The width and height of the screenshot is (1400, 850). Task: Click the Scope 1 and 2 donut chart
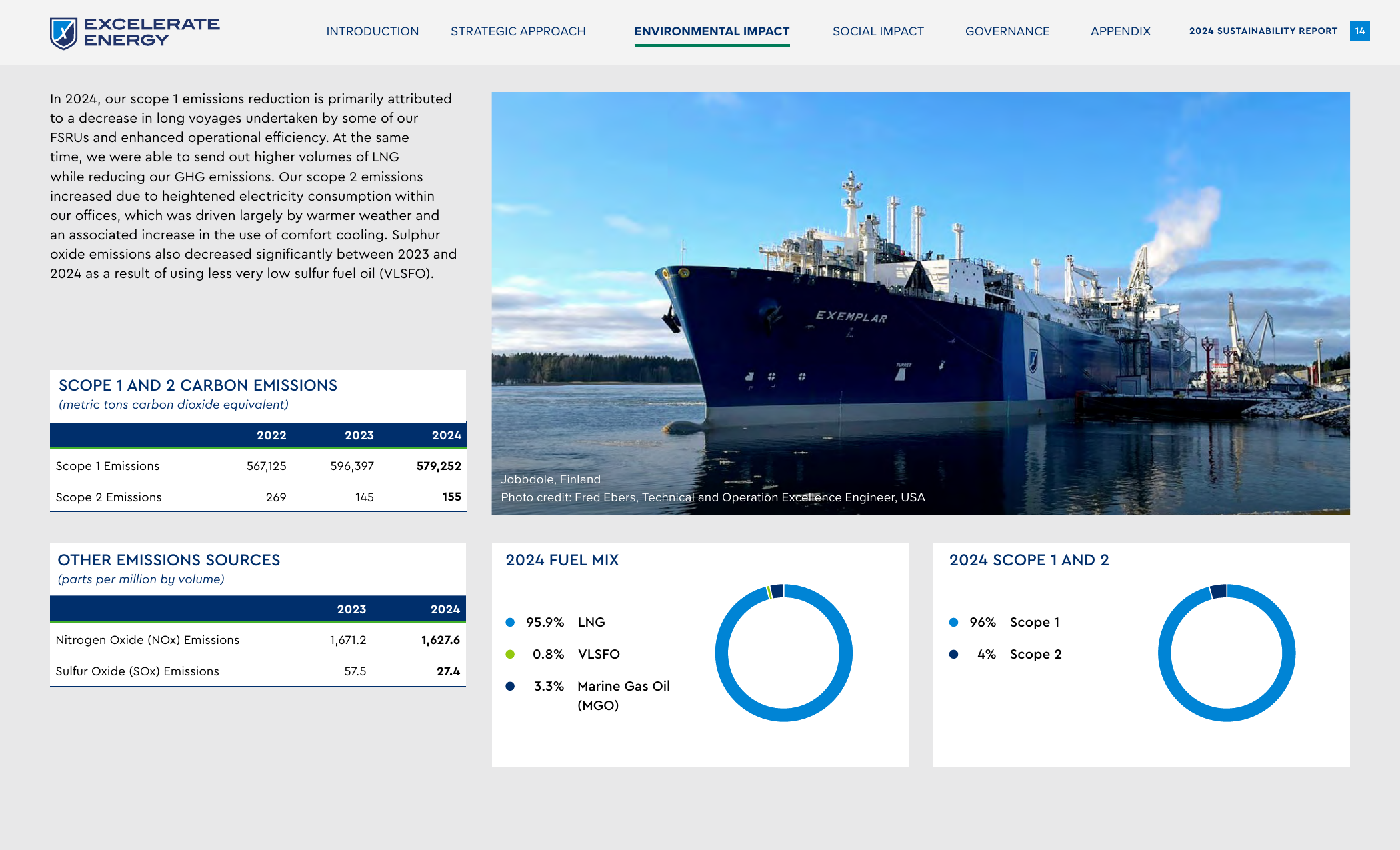(1227, 653)
